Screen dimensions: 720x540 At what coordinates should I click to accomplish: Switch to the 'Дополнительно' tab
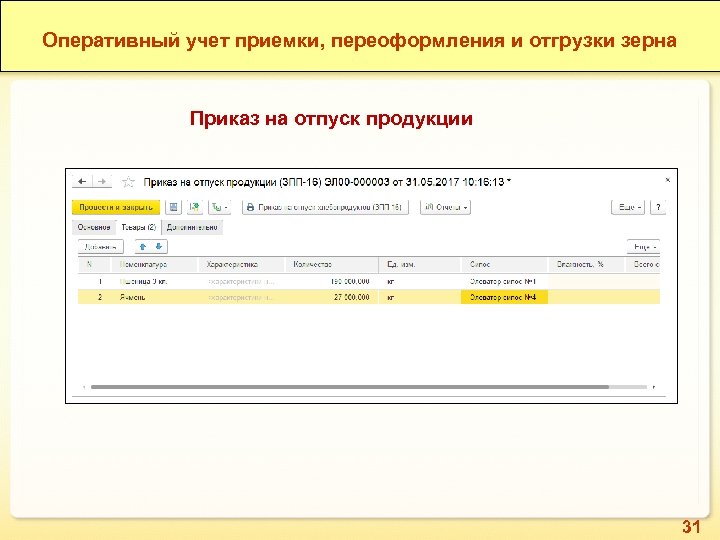(x=192, y=227)
